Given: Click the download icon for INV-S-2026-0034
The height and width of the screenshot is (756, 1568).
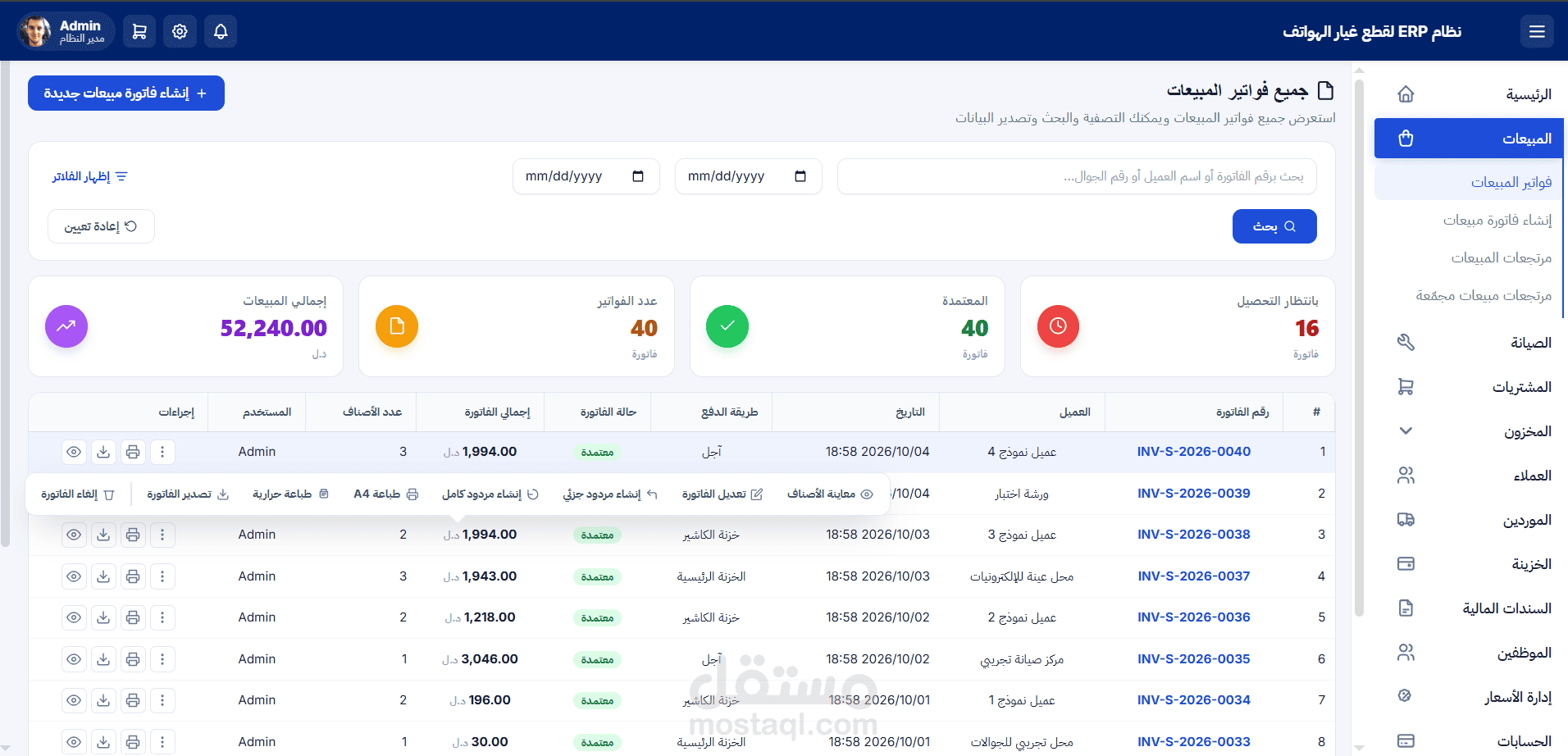Looking at the screenshot, I should tap(103, 700).
